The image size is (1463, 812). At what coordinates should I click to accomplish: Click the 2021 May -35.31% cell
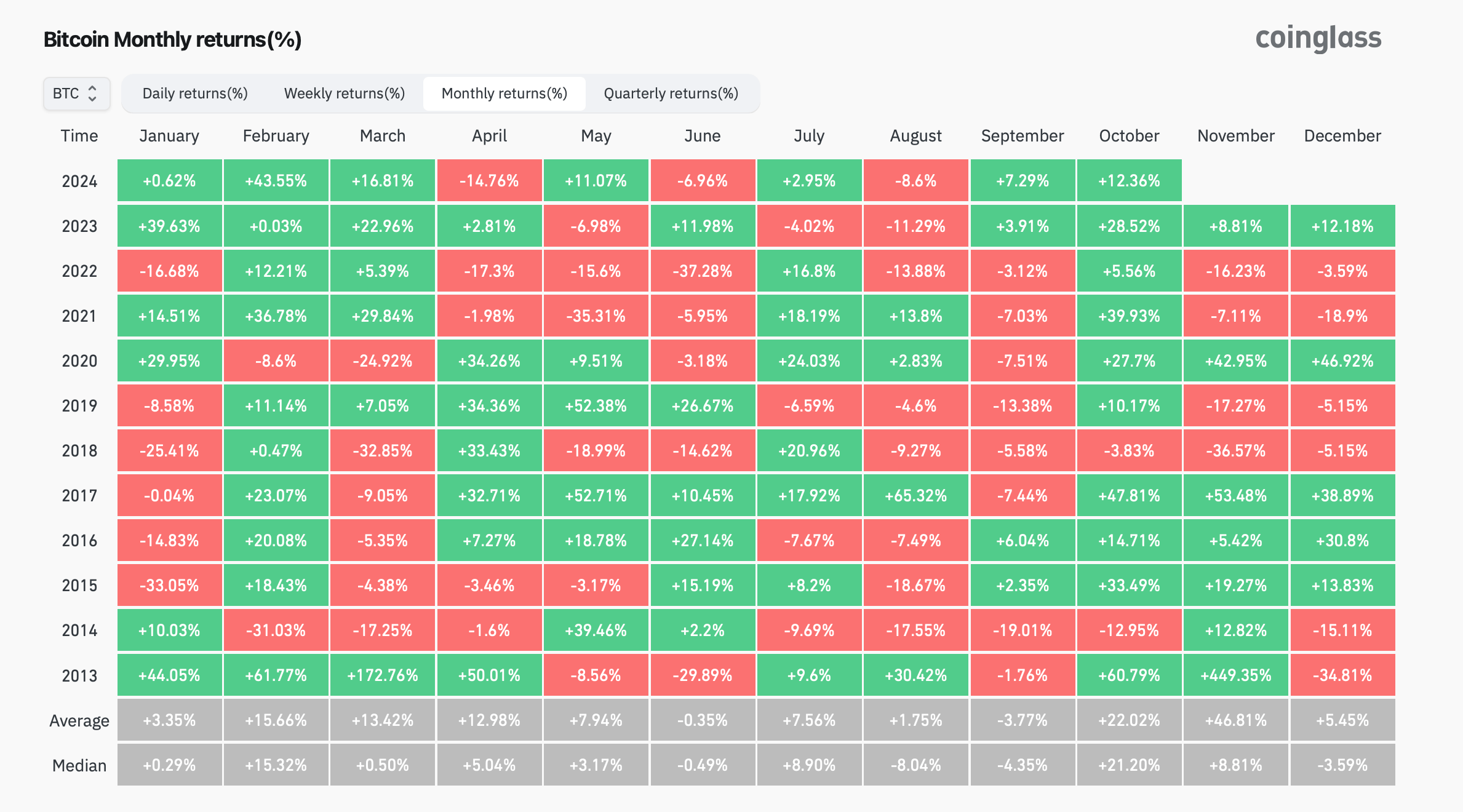pyautogui.click(x=596, y=316)
